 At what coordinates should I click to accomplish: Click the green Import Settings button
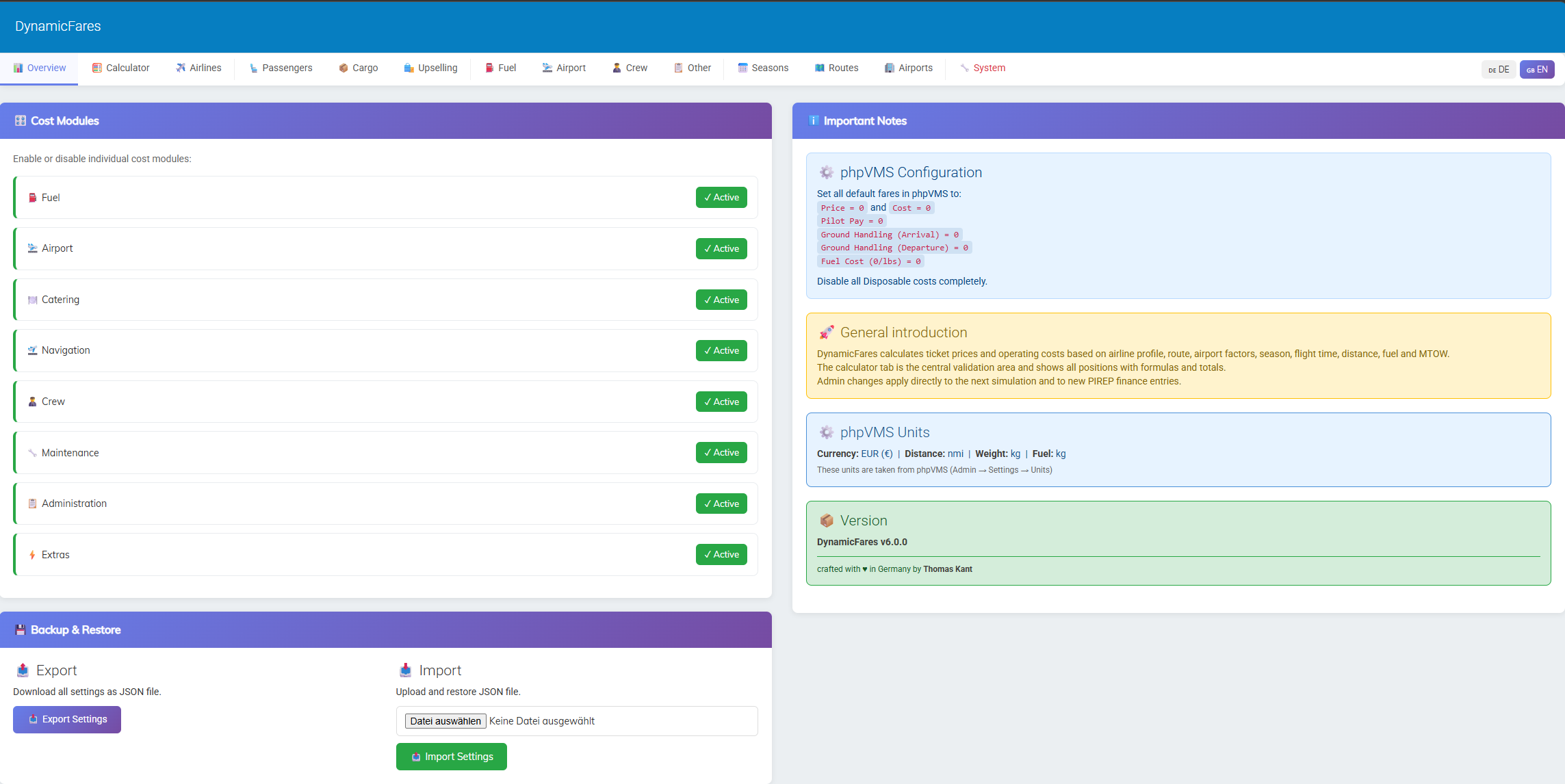point(452,757)
